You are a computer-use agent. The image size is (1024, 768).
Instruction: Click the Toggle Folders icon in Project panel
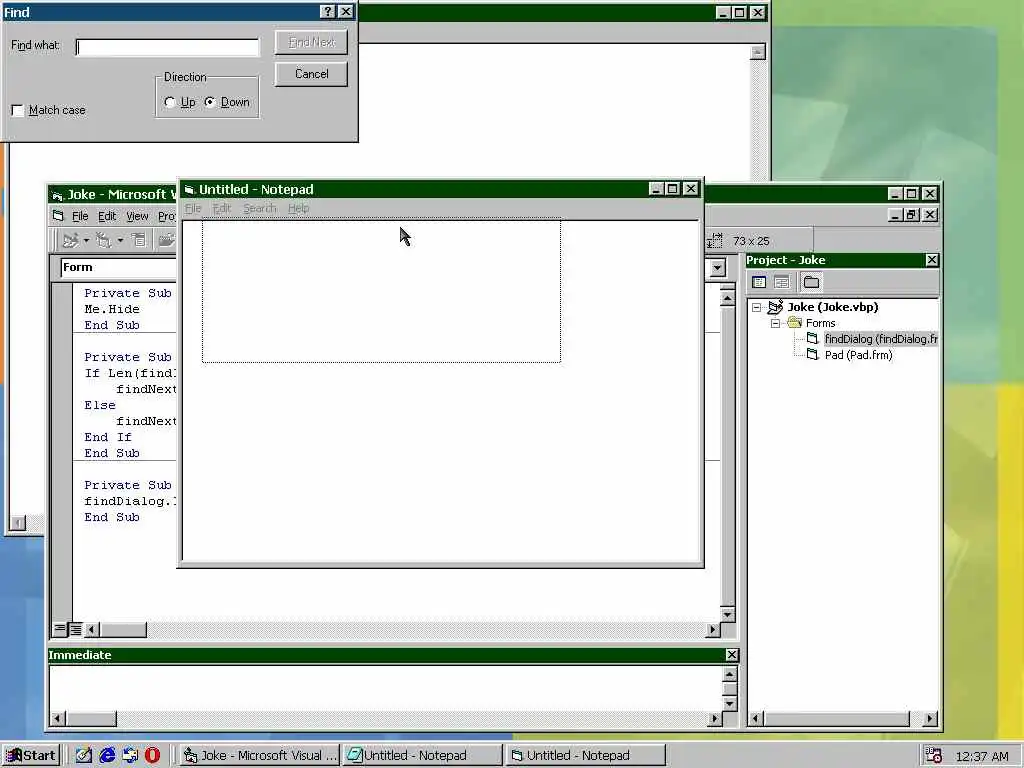click(811, 282)
